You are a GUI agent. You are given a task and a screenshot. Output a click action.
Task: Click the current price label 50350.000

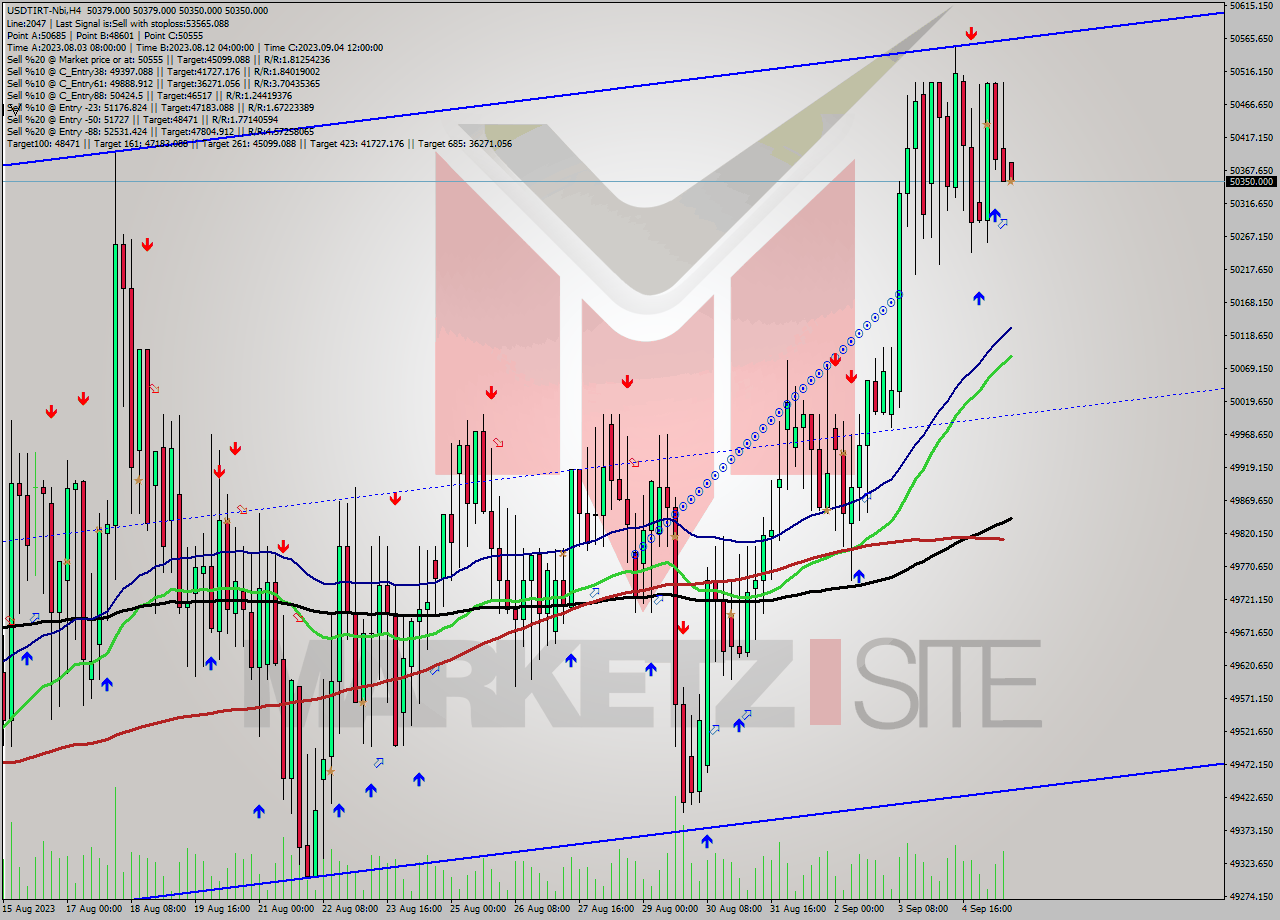click(x=1251, y=182)
